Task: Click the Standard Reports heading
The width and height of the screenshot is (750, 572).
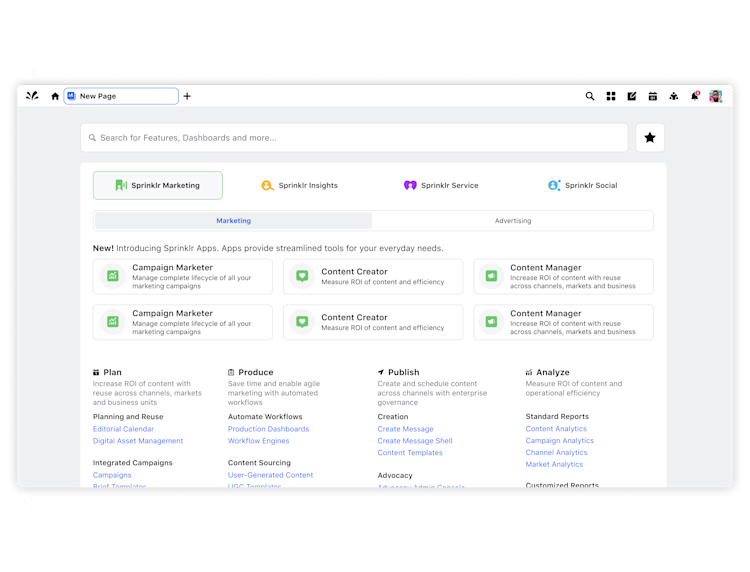Action: [x=557, y=417]
